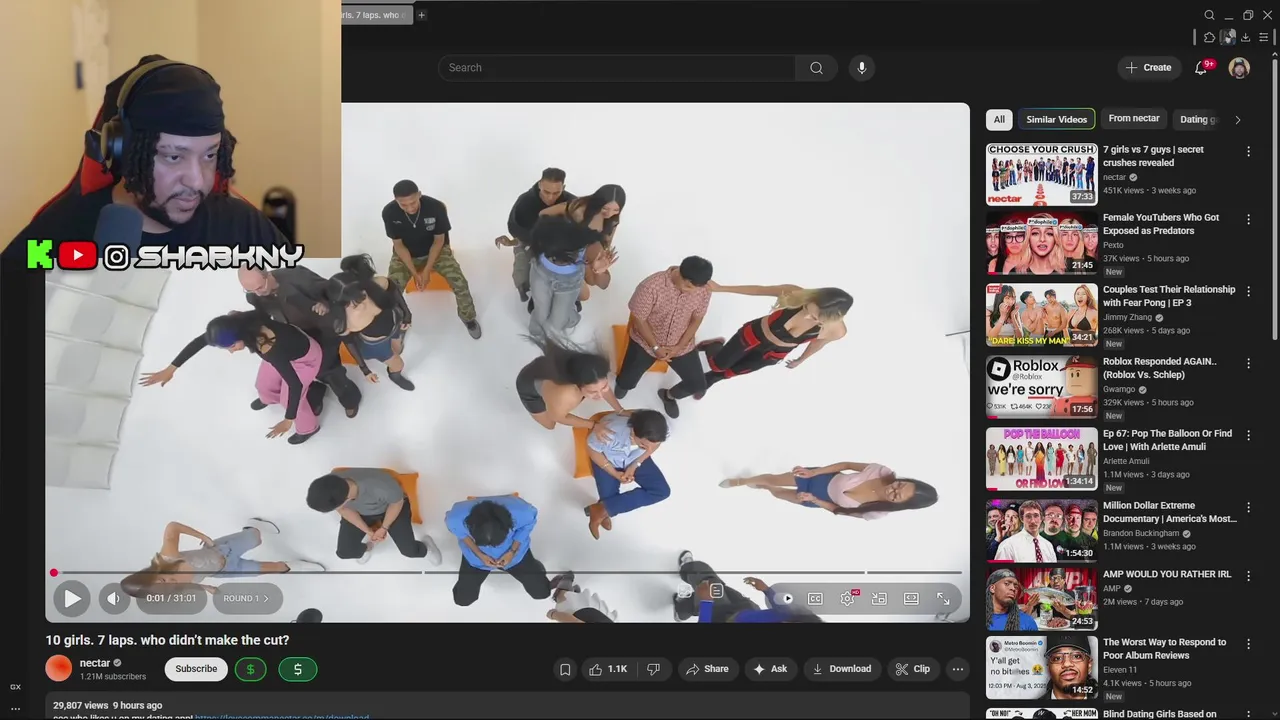Like the video with 1.1K likes
Image resolution: width=1280 pixels, height=720 pixels.
(607, 669)
